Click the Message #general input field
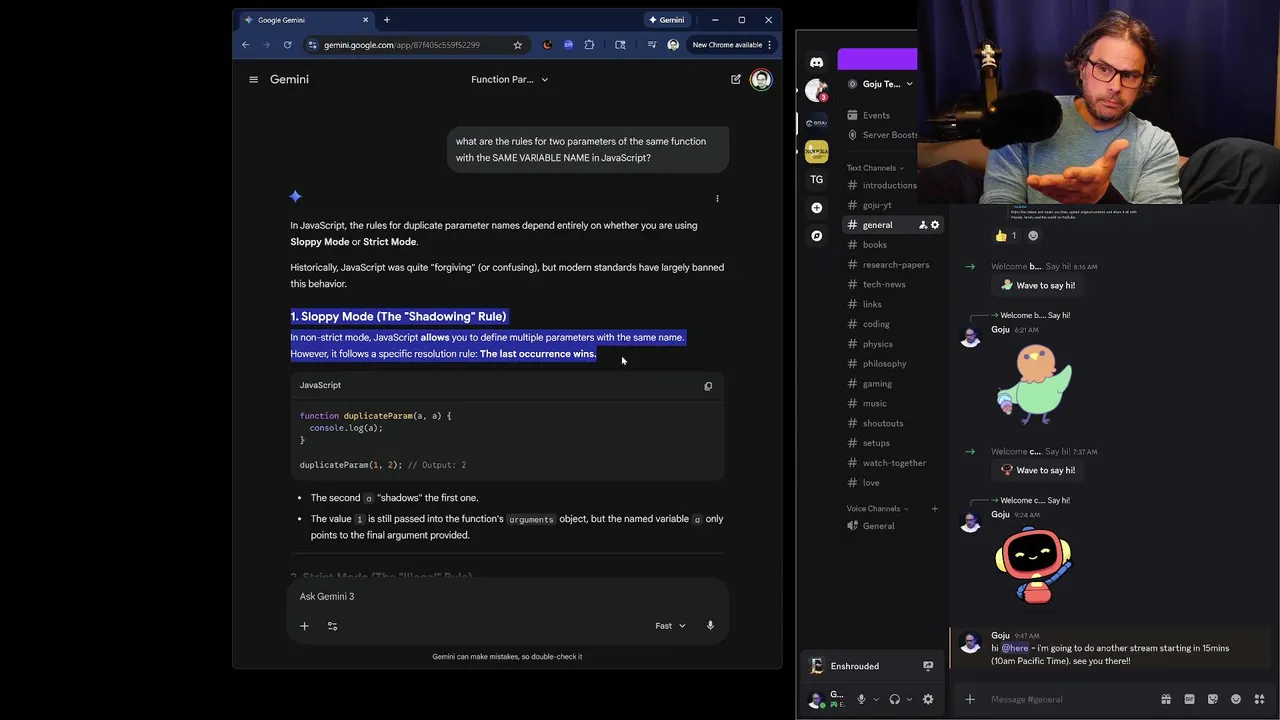Screen dimensions: 1280x720 point(1070,699)
